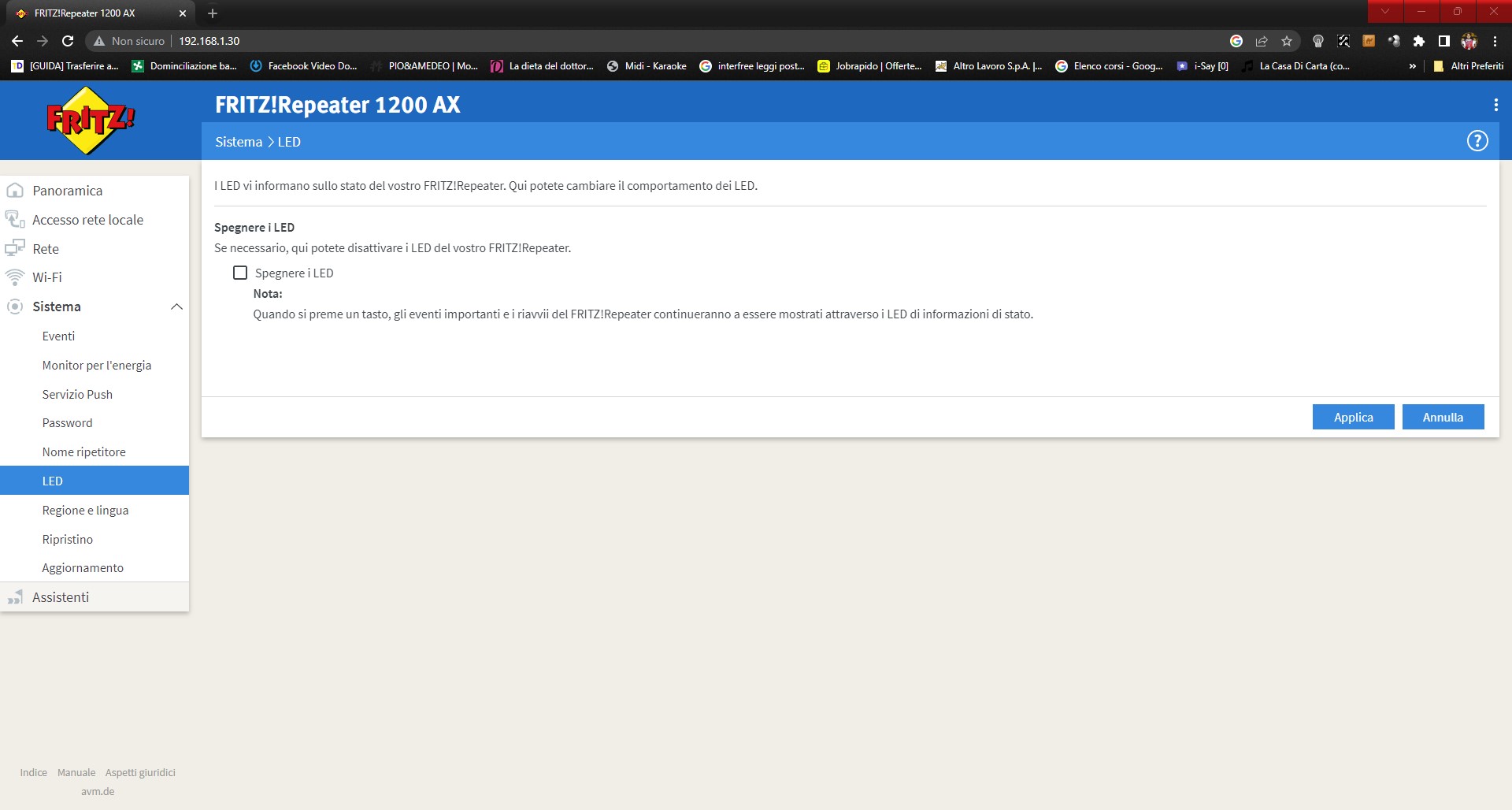Image resolution: width=1512 pixels, height=810 pixels.
Task: Open the Elenco corsi - Goog... bookmark
Action: [1109, 66]
